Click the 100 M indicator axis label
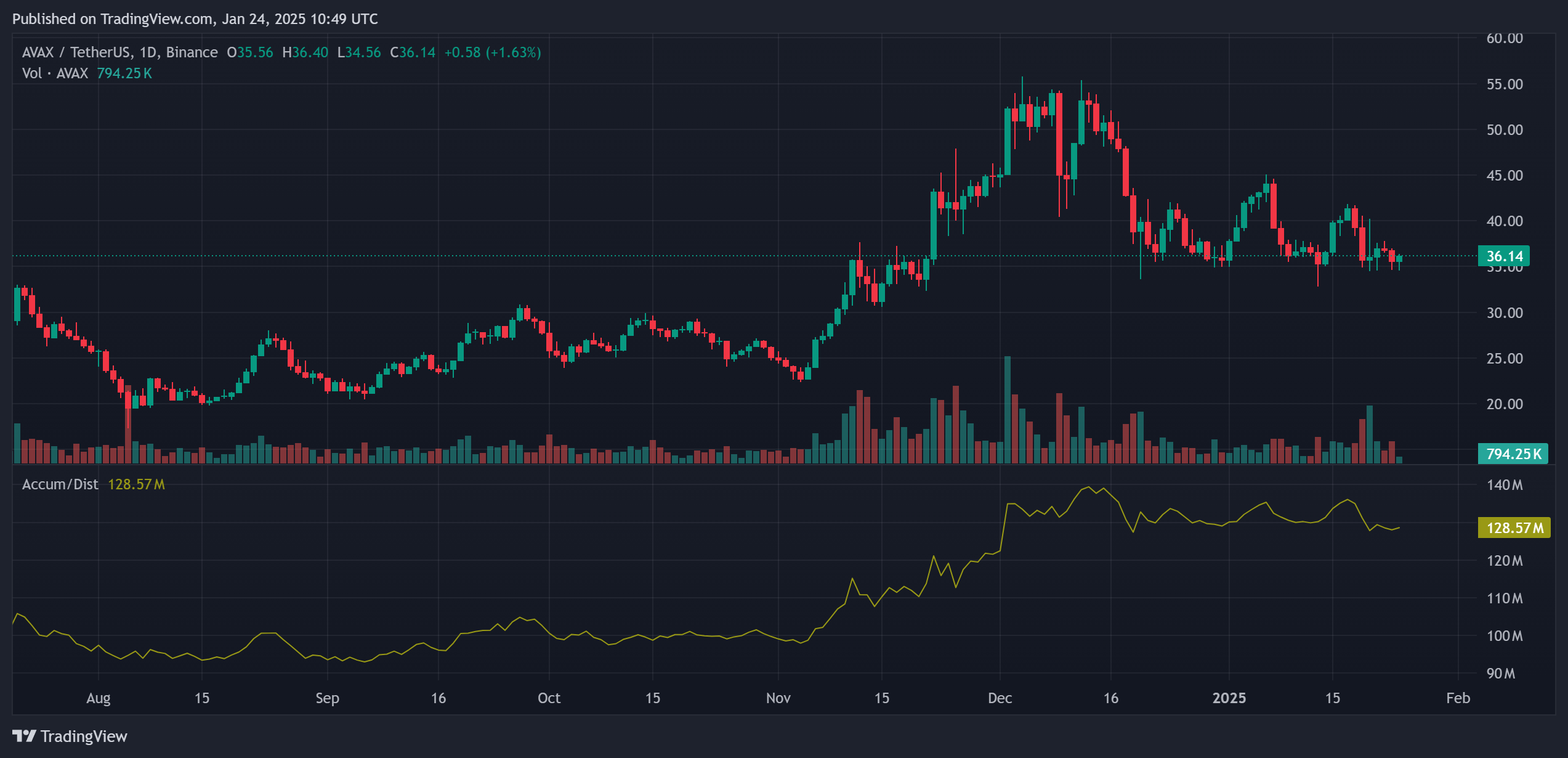 1505,636
